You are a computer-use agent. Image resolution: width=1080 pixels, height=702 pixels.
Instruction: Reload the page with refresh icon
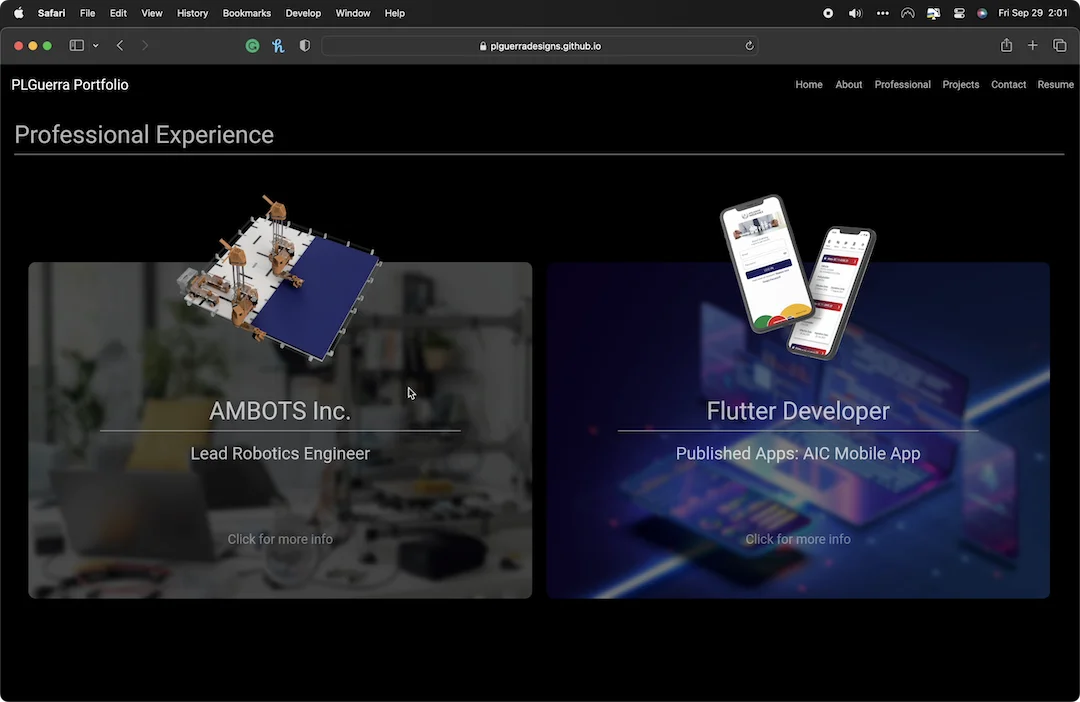tap(749, 46)
